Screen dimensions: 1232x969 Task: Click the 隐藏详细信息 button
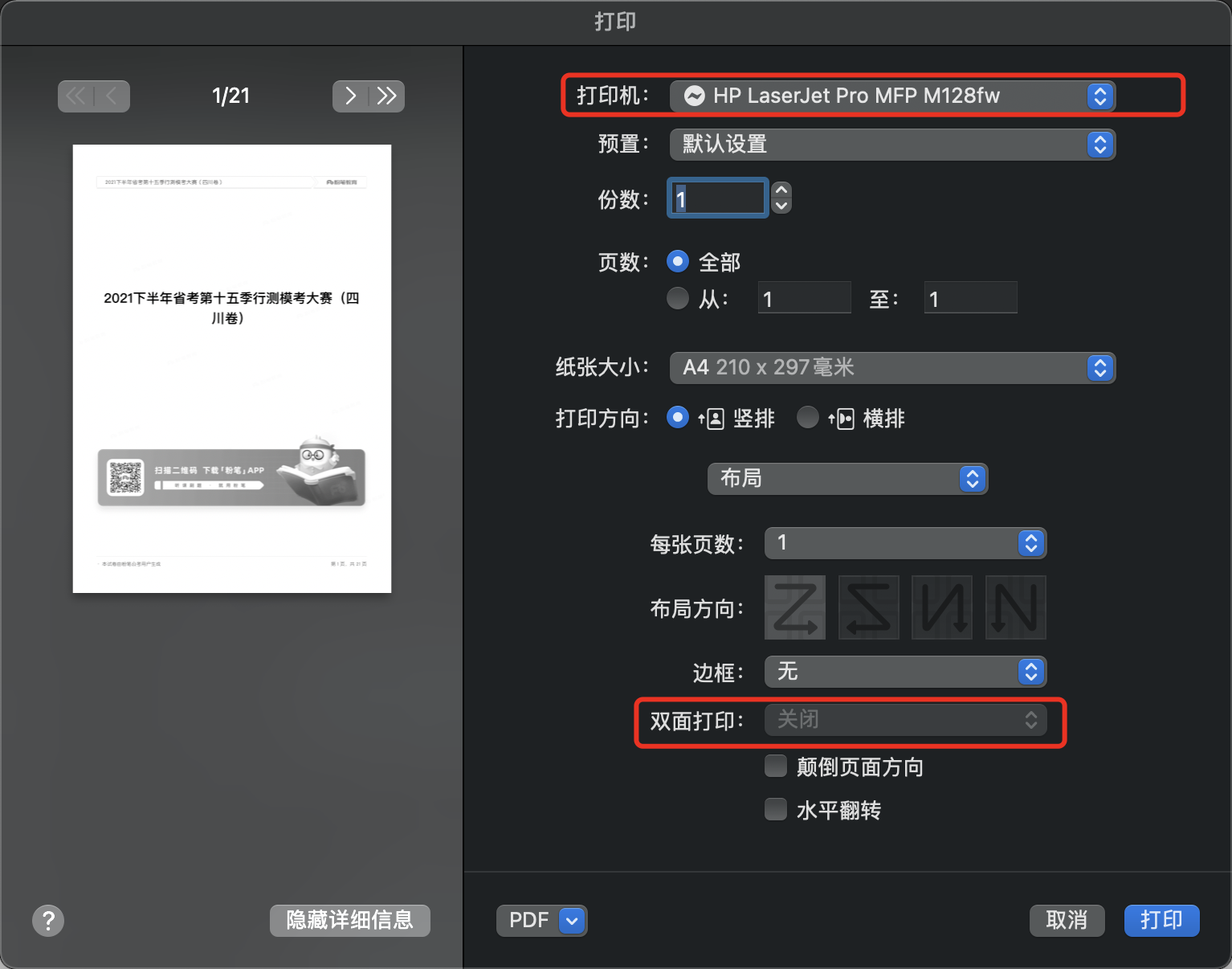[x=350, y=921]
